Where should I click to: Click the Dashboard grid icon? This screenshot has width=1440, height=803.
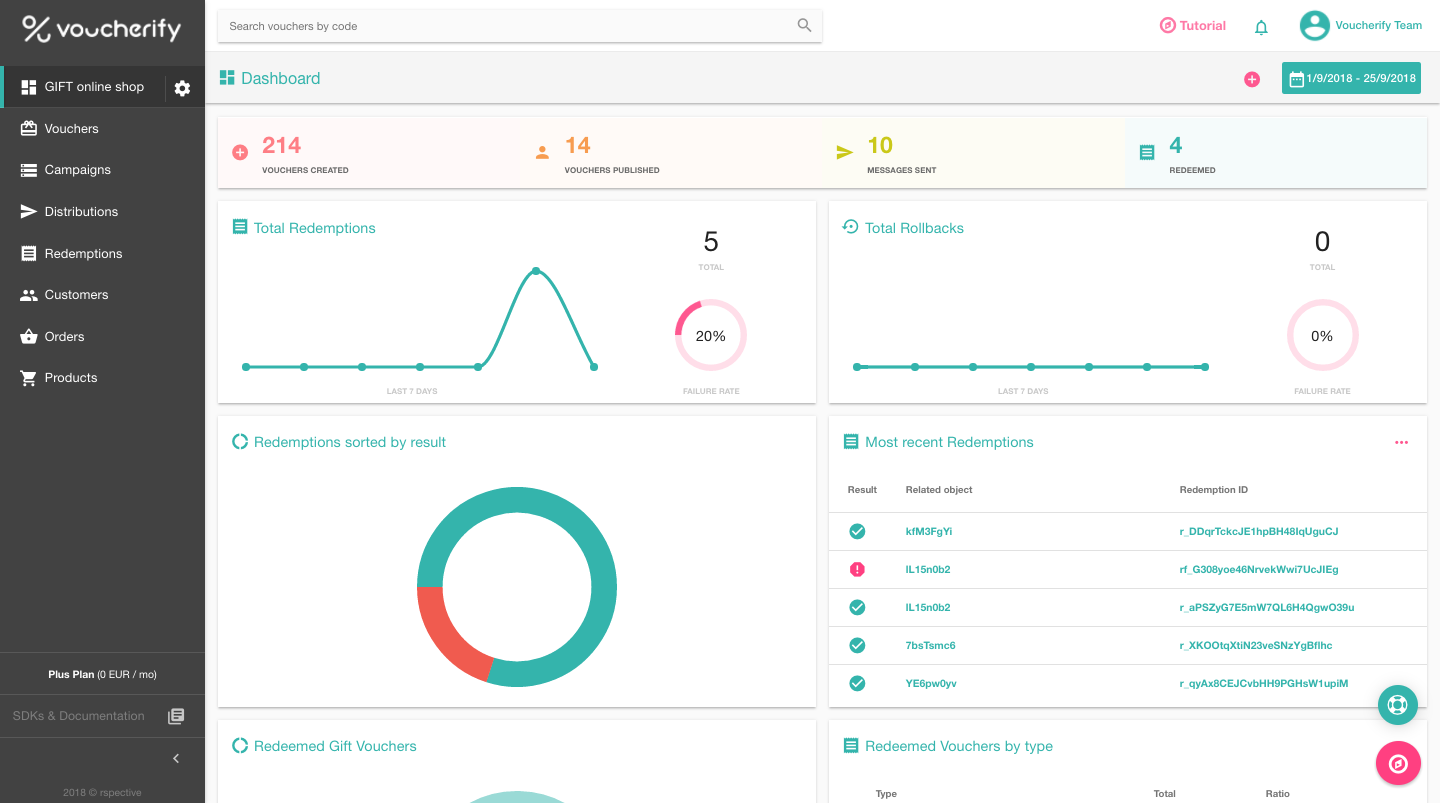pyautogui.click(x=227, y=78)
